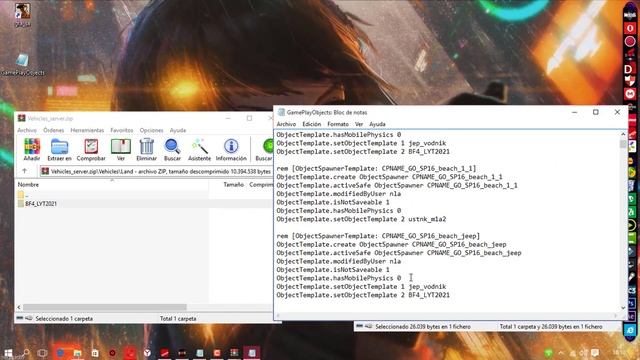Open the notification center icon in tray
Screen dimensions: 640x360
pyautogui.click(x=595, y=353)
